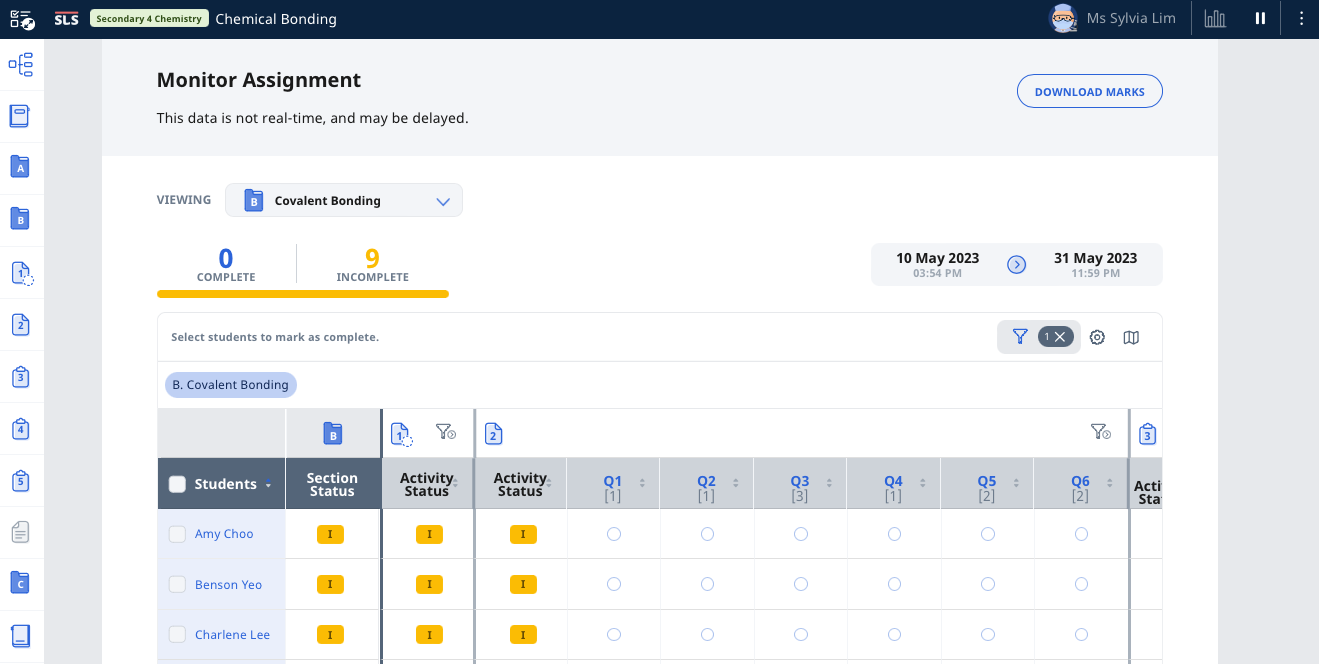1319x664 pixels.
Task: Select Activity 3 quiz in left sidebar
Action: pos(20,377)
